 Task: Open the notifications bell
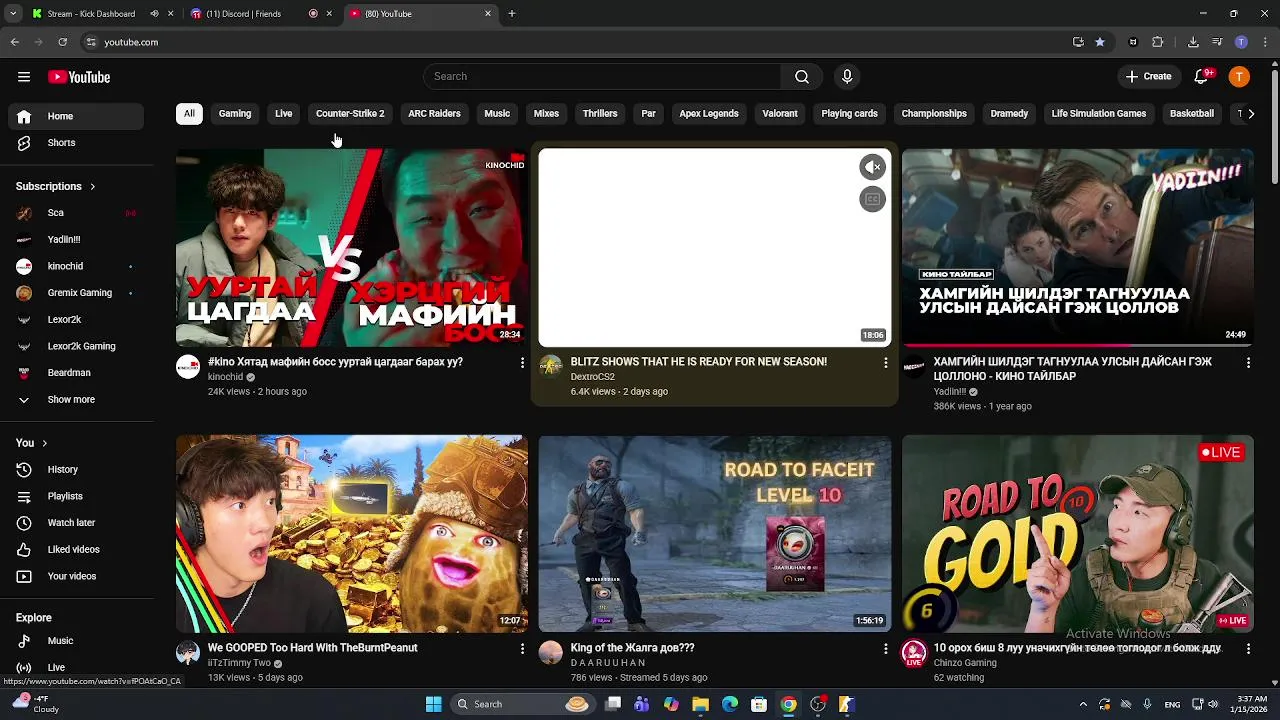tap(1202, 77)
